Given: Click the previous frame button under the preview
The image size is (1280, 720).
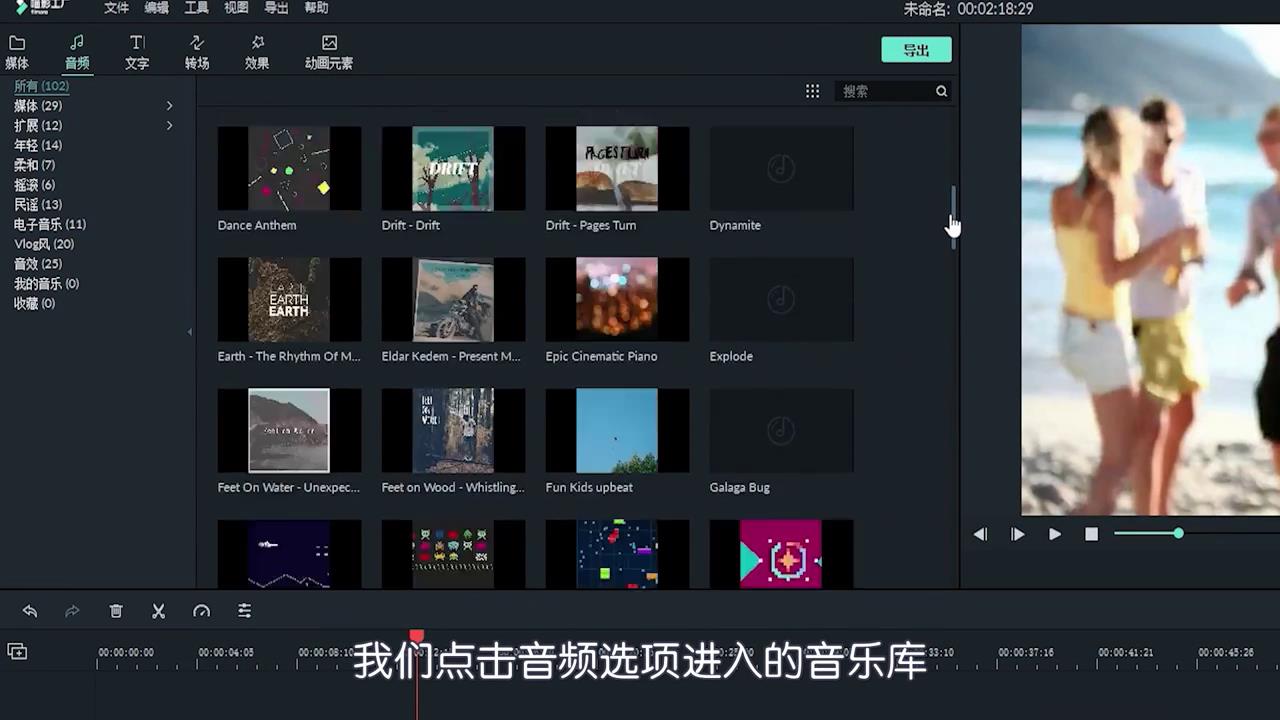Looking at the screenshot, I should (981, 534).
